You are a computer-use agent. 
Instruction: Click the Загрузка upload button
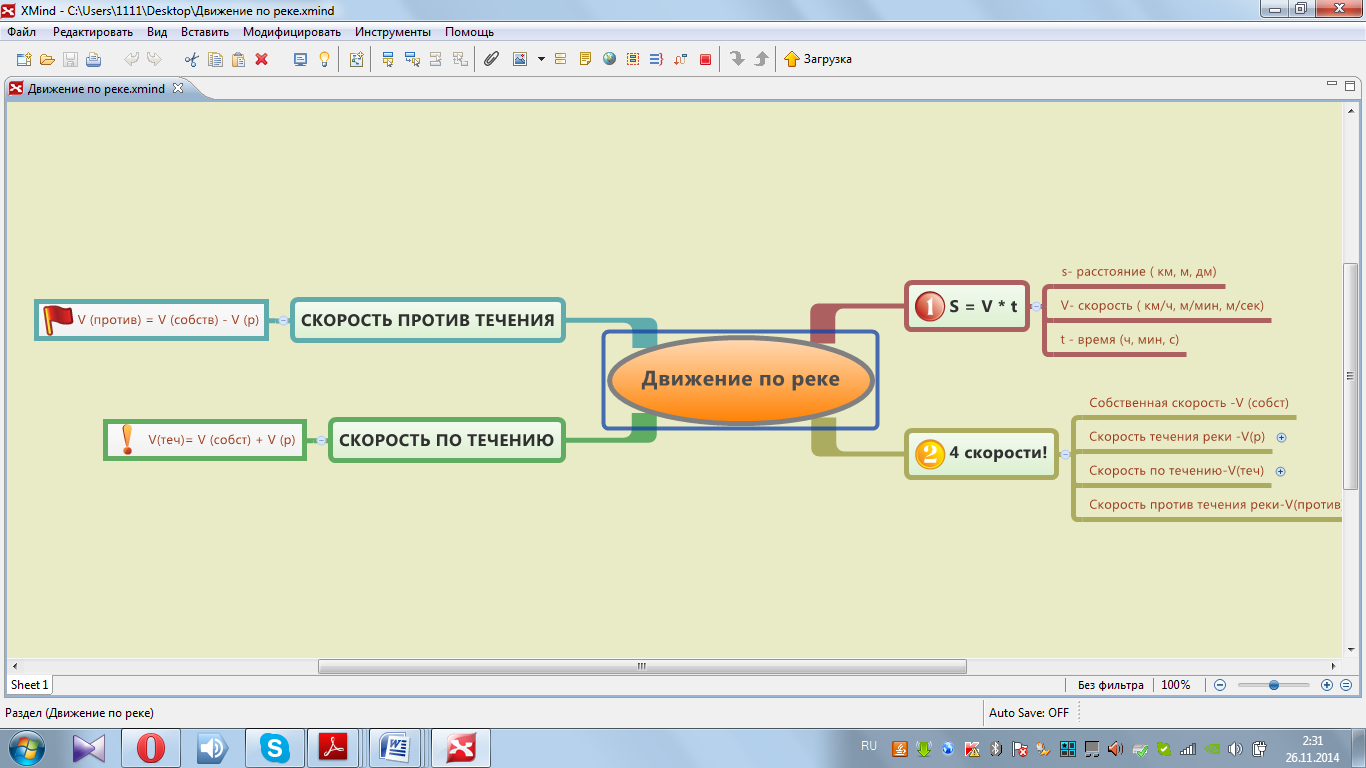817,59
